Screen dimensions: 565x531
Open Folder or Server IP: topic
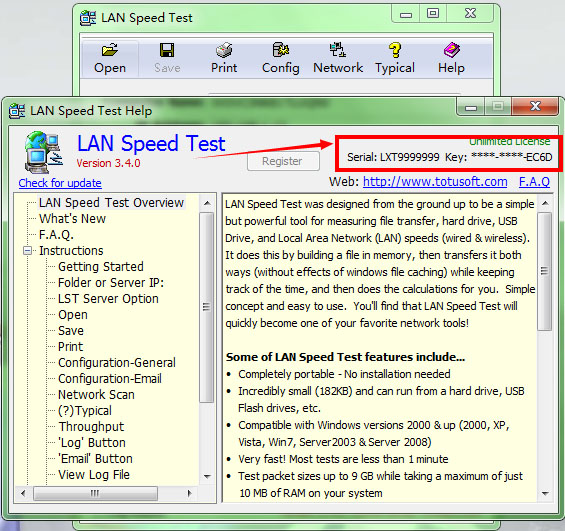111,282
